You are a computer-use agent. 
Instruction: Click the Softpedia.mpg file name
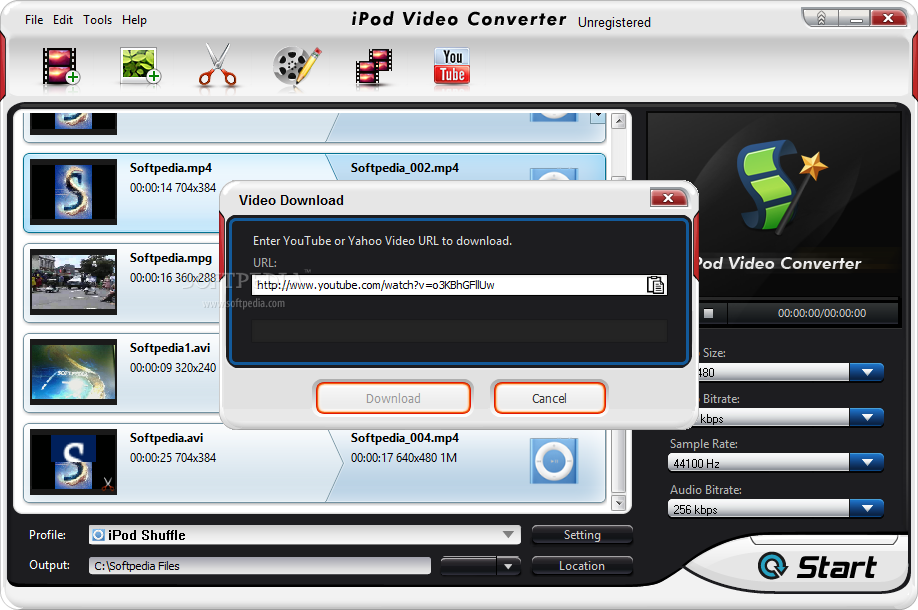click(x=170, y=258)
